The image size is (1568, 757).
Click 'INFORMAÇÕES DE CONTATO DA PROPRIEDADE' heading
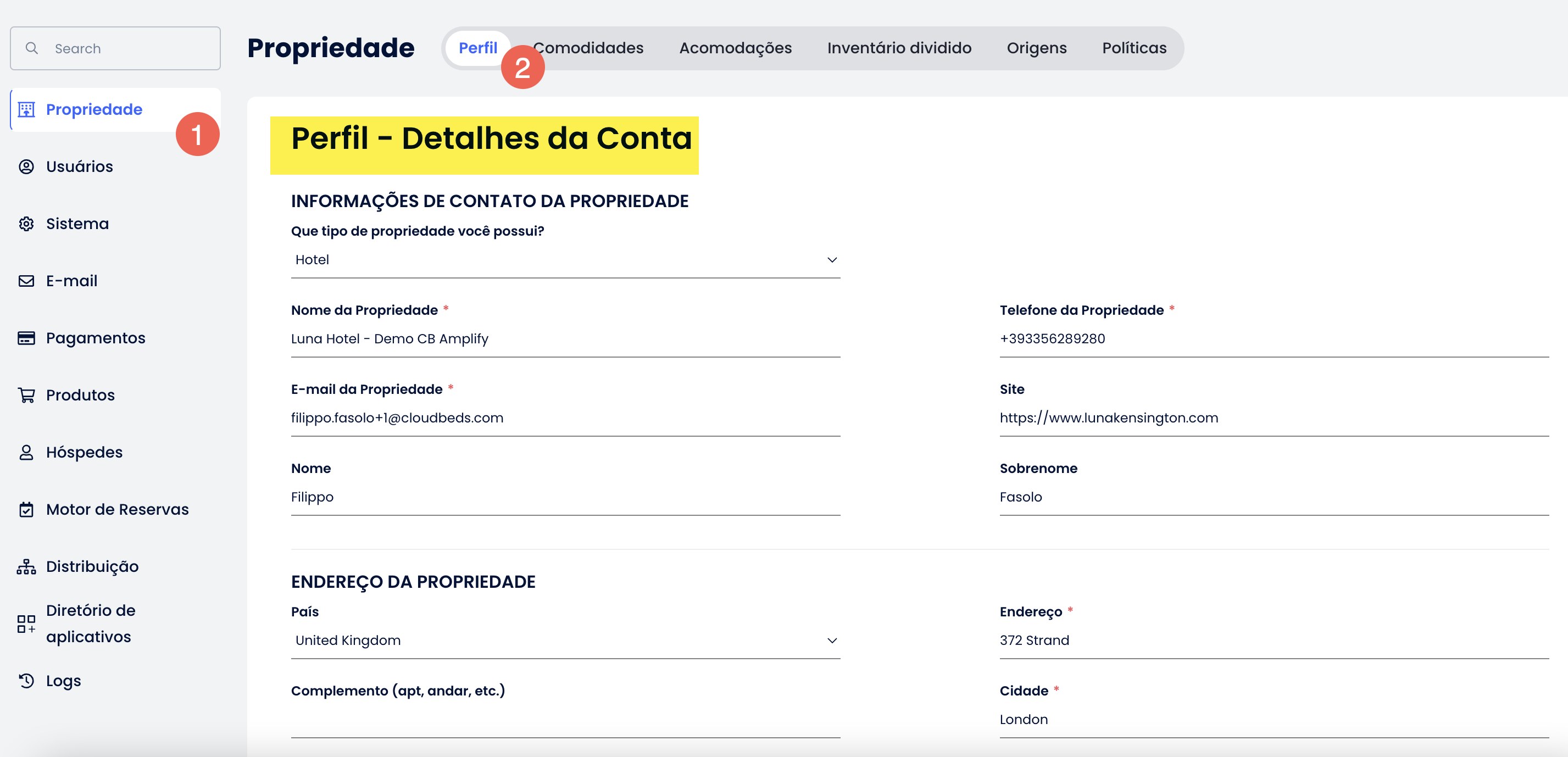pyautogui.click(x=490, y=202)
